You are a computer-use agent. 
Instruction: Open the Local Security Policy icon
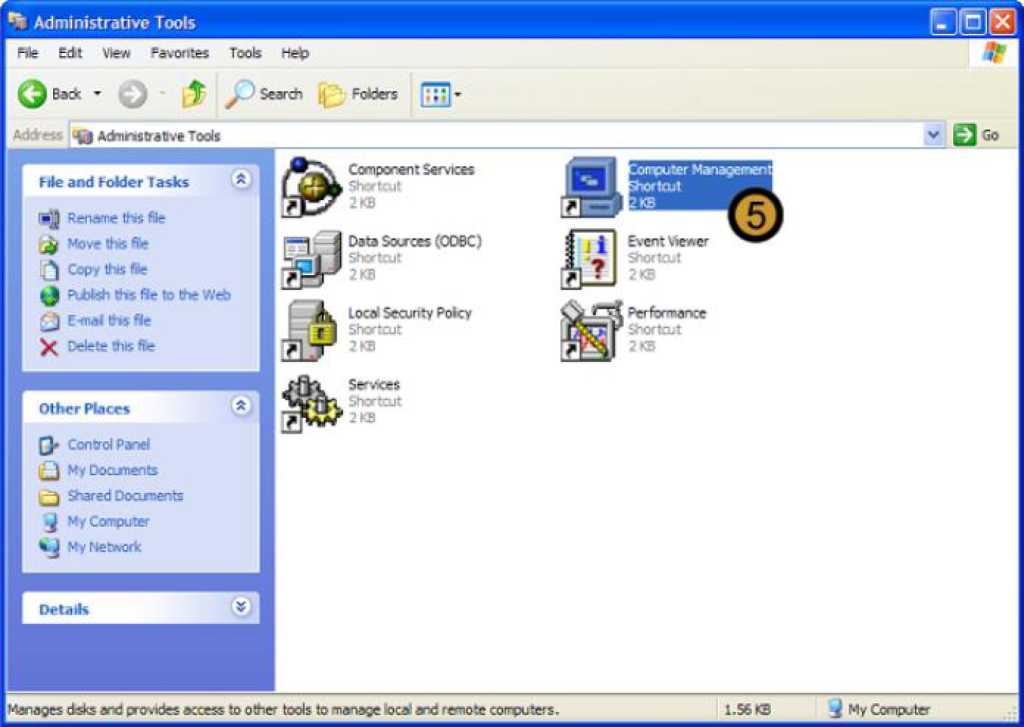click(x=311, y=331)
